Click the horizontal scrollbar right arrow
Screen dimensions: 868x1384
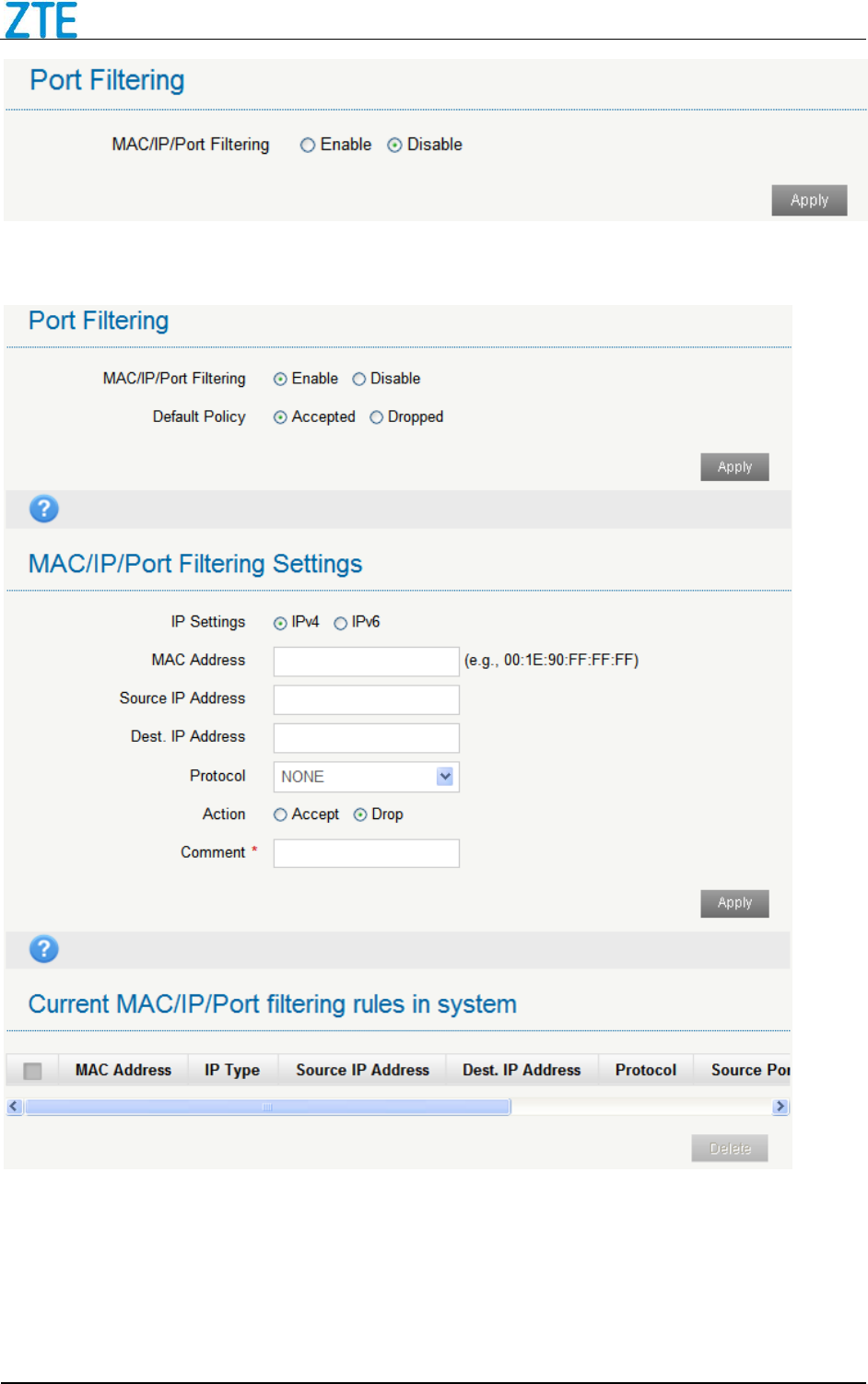coord(780,1107)
